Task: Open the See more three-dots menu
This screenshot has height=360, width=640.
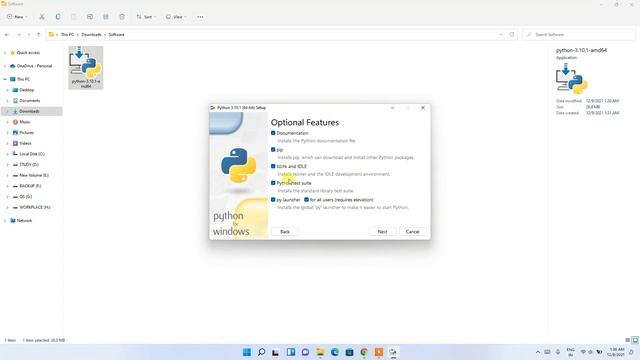Action: pyautogui.click(x=200, y=17)
